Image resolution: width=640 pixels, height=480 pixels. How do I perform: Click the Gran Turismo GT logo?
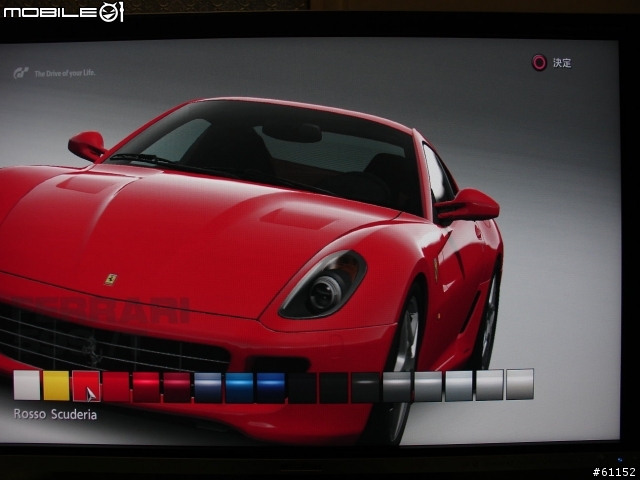pyautogui.click(x=21, y=73)
